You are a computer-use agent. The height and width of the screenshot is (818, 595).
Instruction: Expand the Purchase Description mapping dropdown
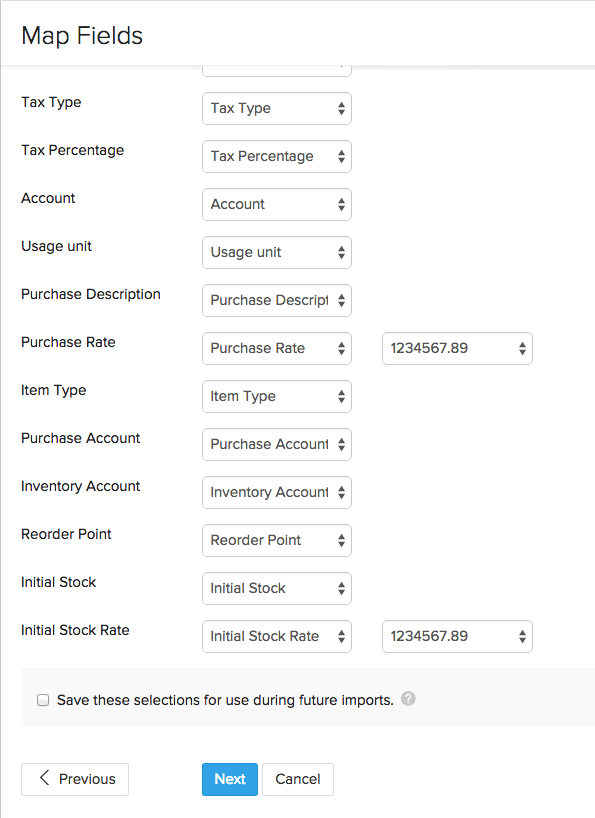[x=277, y=300]
